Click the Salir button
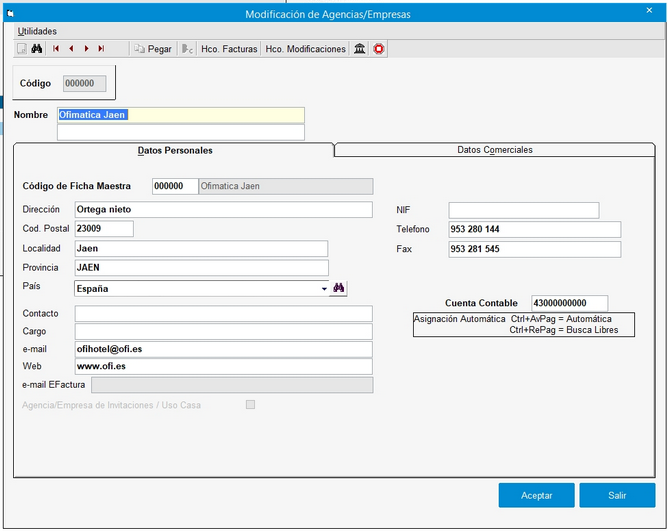Viewport: 668px width, 531px height. (616, 495)
